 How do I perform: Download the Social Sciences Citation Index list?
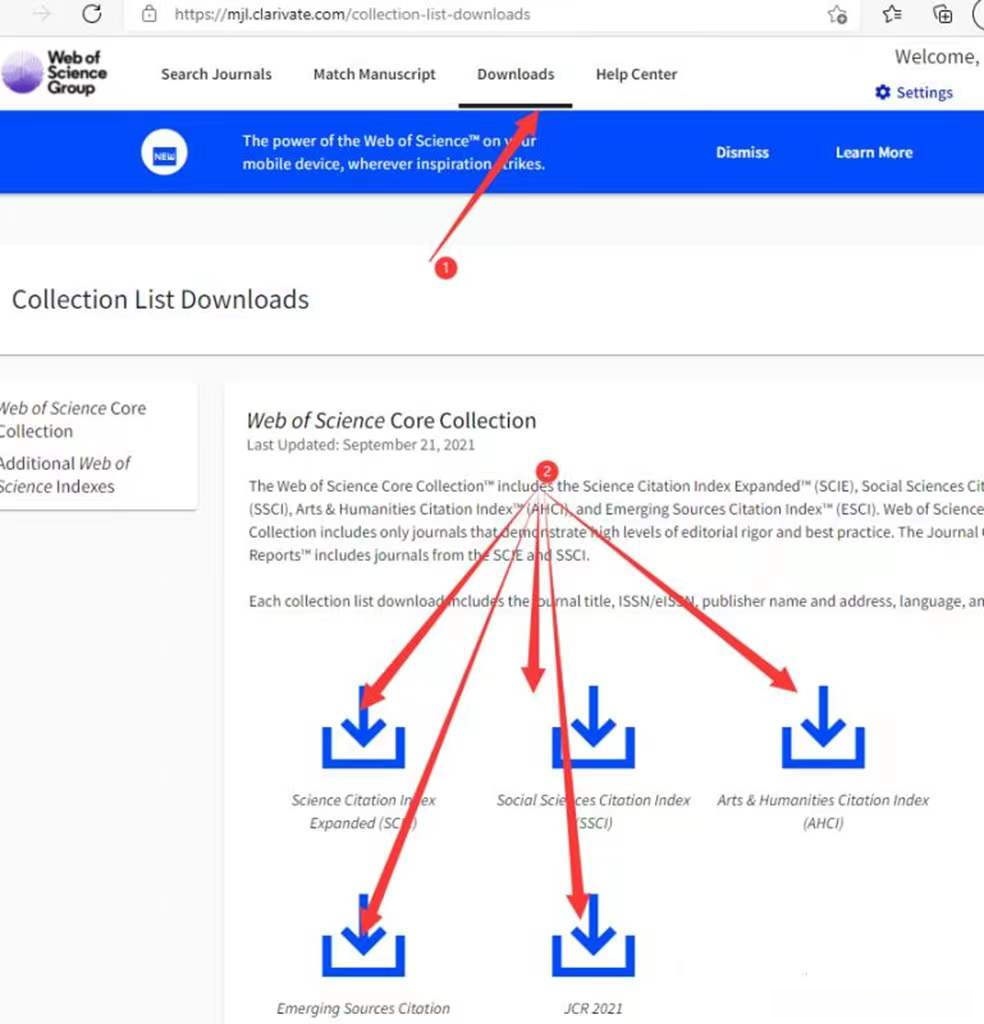coord(593,727)
